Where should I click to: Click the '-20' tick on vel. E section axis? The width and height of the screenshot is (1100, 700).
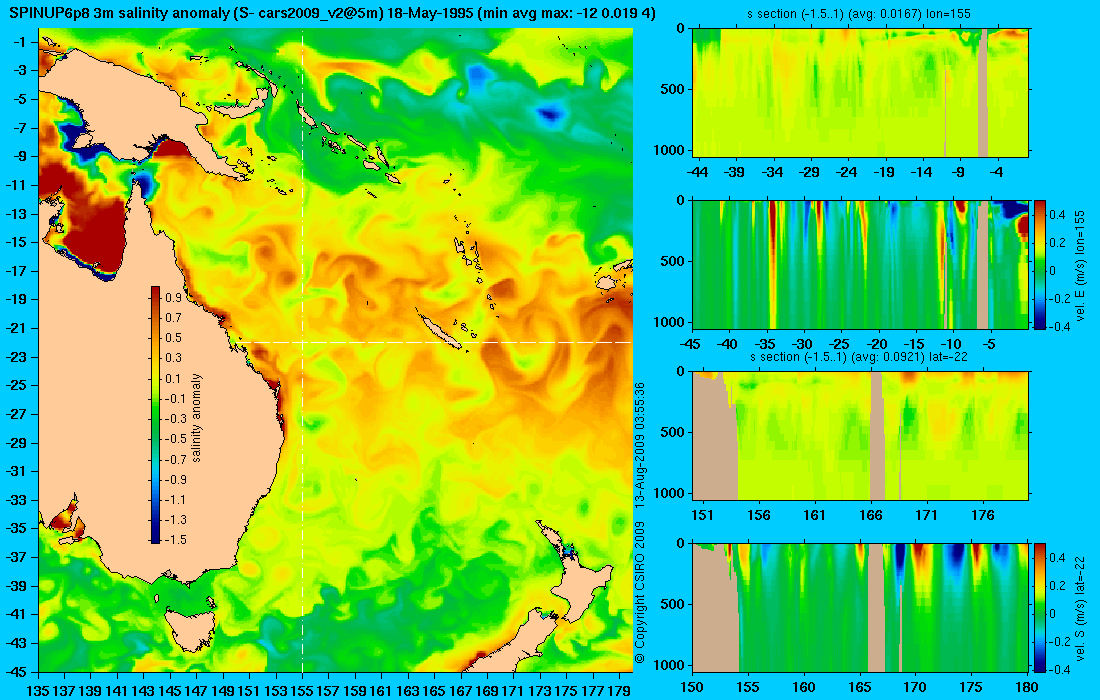pos(876,344)
